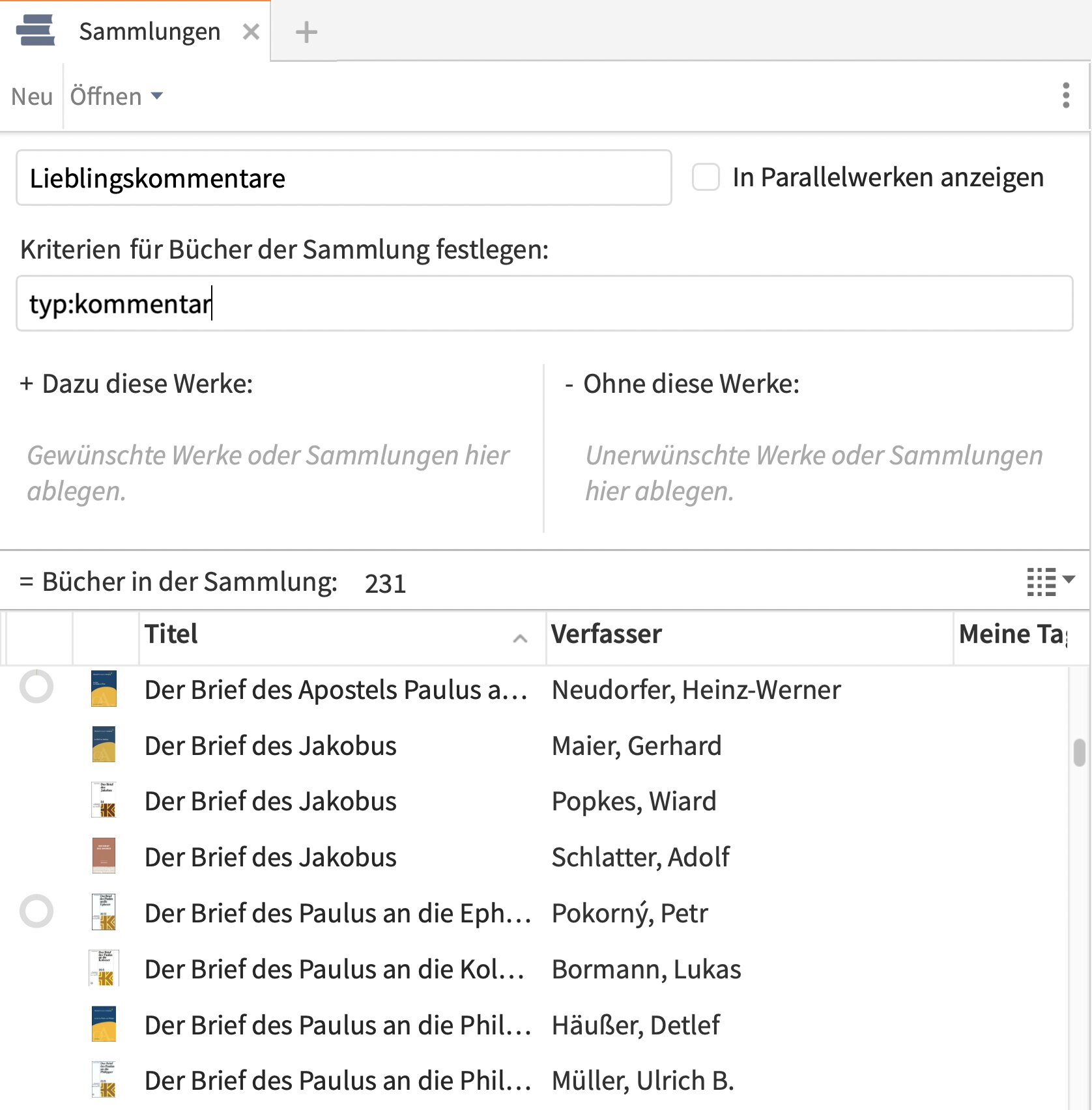Click the Neu button
1092x1110 pixels.
point(32,96)
